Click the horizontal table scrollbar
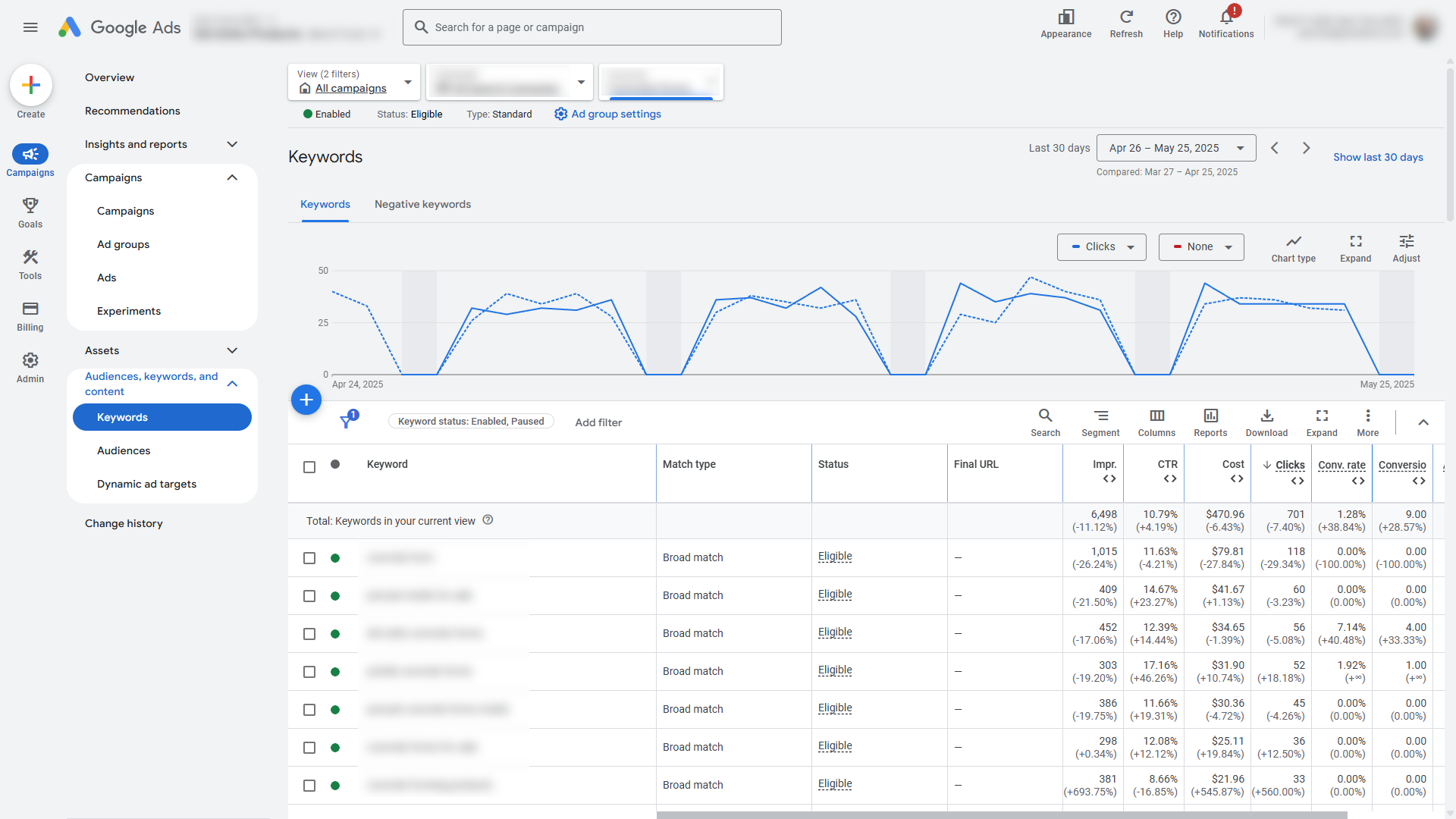This screenshot has height=819, width=1456. (x=1001, y=815)
